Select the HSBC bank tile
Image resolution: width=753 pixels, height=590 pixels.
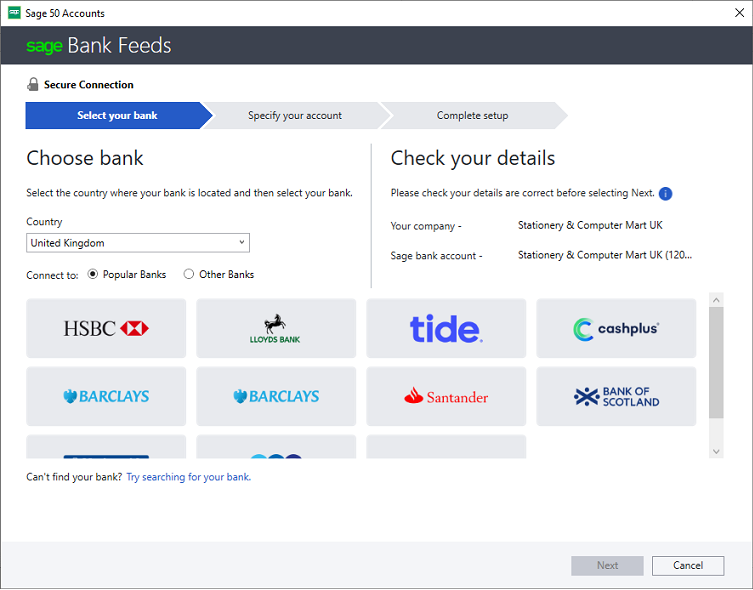[x=106, y=328]
